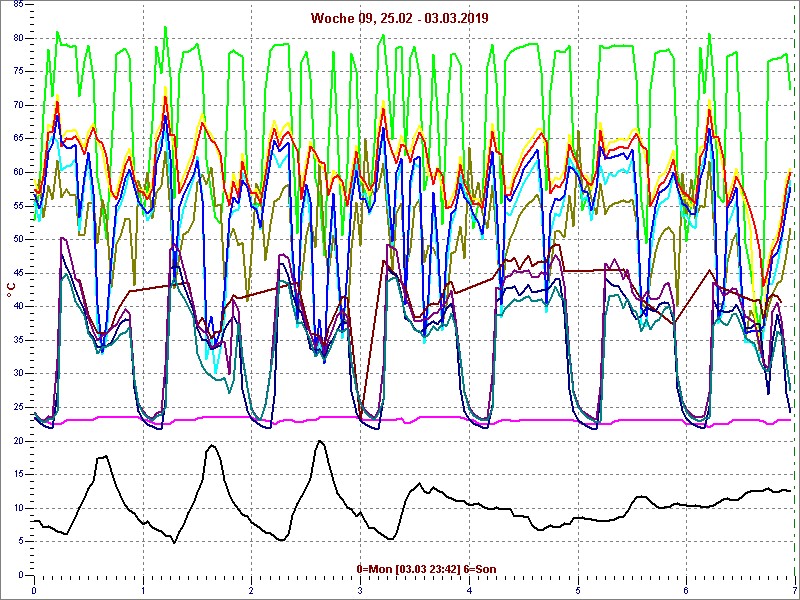800x600 pixels.
Task: Click the vertical axis value "10"
Action: pos(18,508)
